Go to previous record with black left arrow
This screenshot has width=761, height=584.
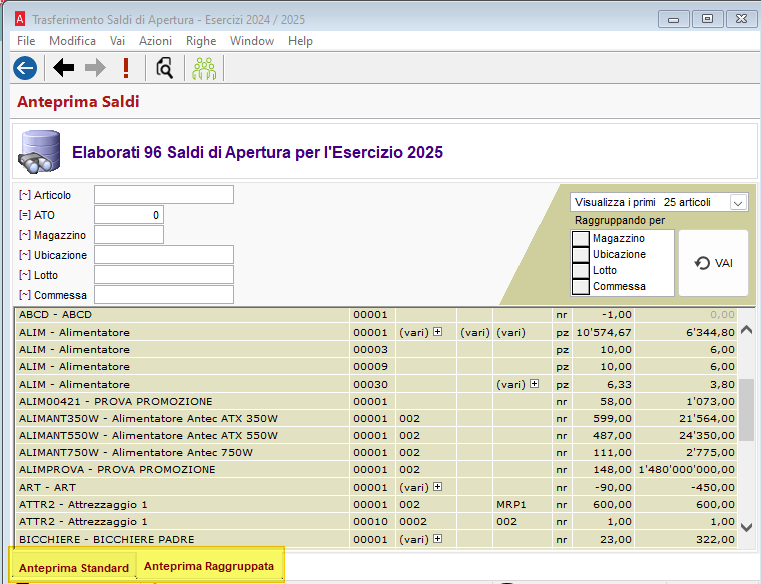(64, 68)
